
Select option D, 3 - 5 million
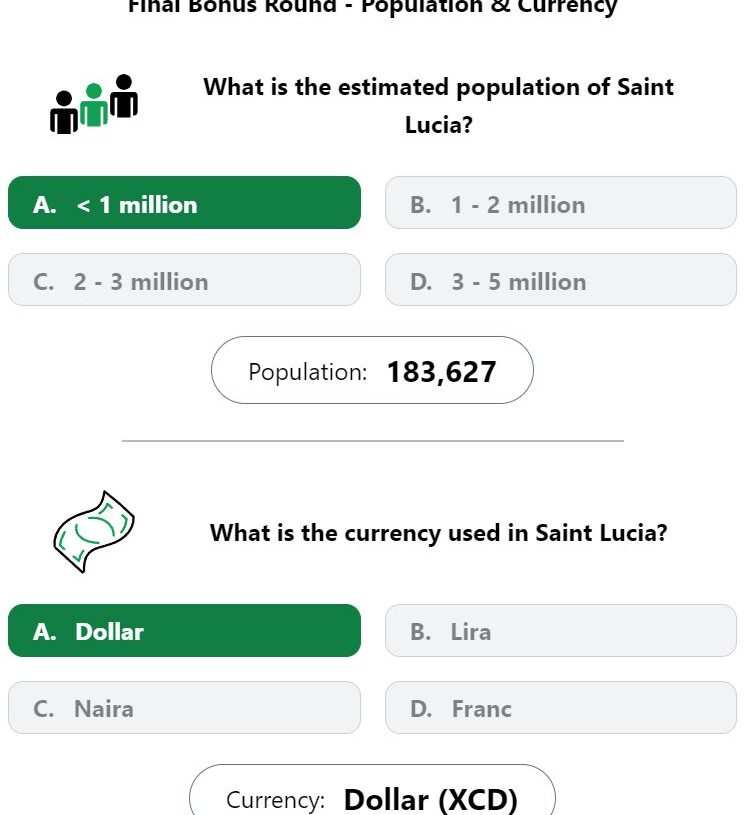point(561,280)
